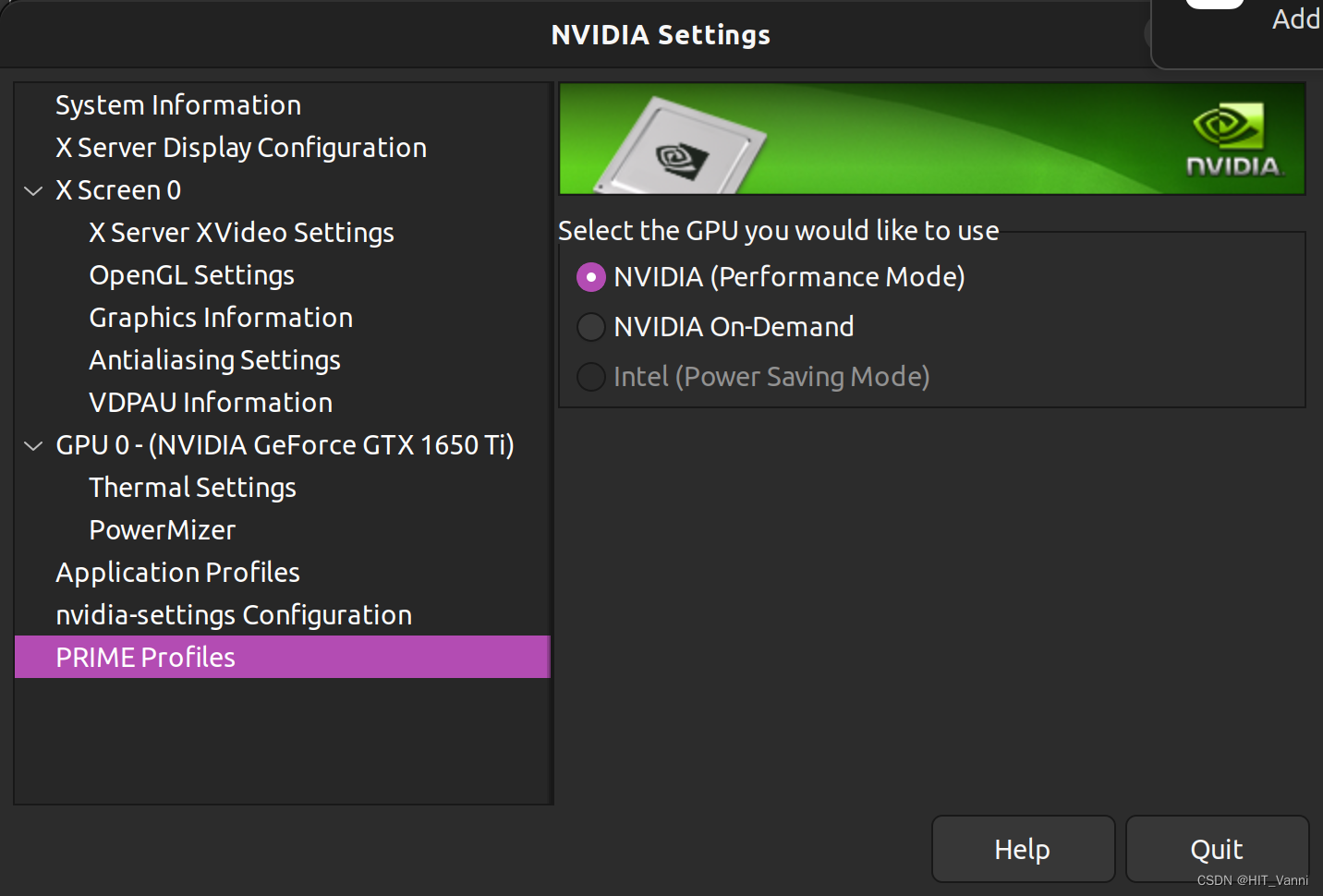
Task: Click the GPU chip image in banner
Action: [x=681, y=146]
